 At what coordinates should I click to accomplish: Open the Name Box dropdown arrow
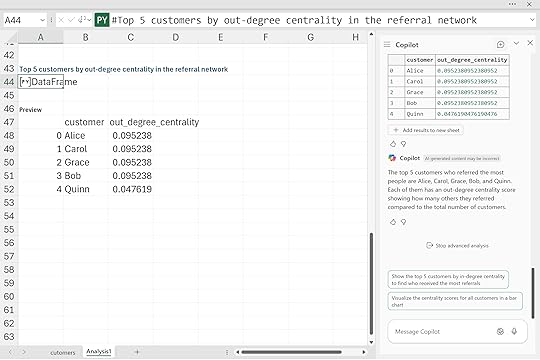click(x=42, y=20)
